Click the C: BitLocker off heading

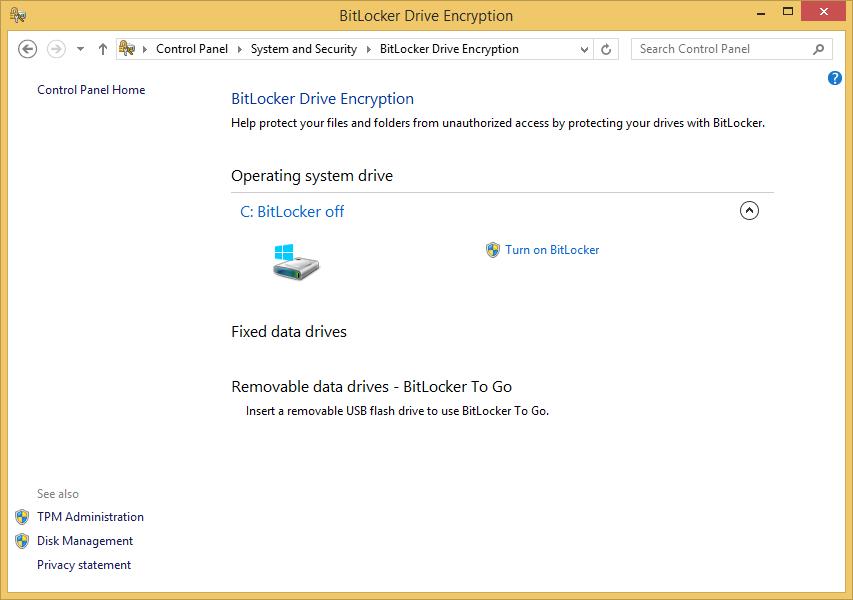(x=292, y=211)
